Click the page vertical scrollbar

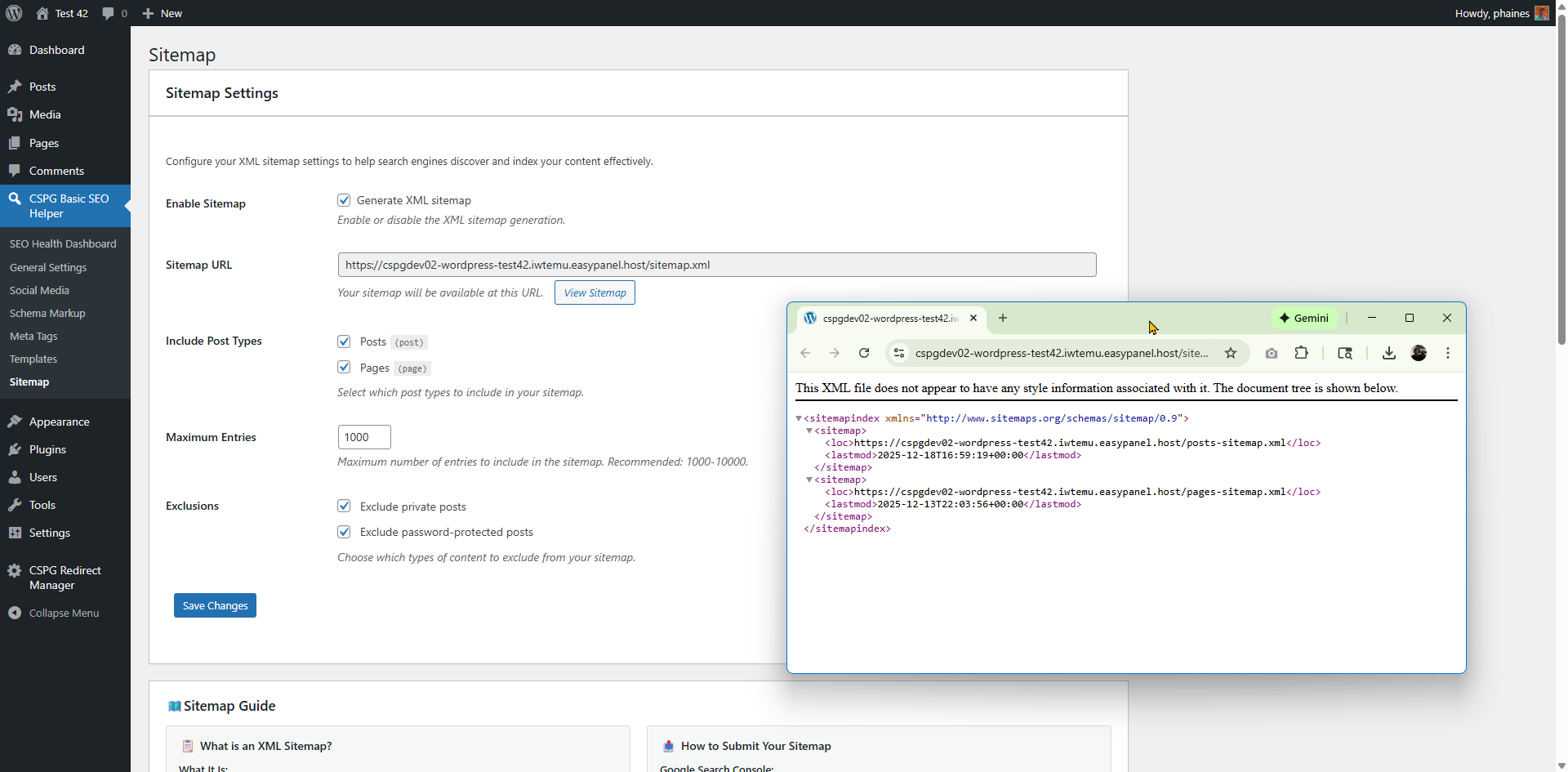coord(1561,180)
